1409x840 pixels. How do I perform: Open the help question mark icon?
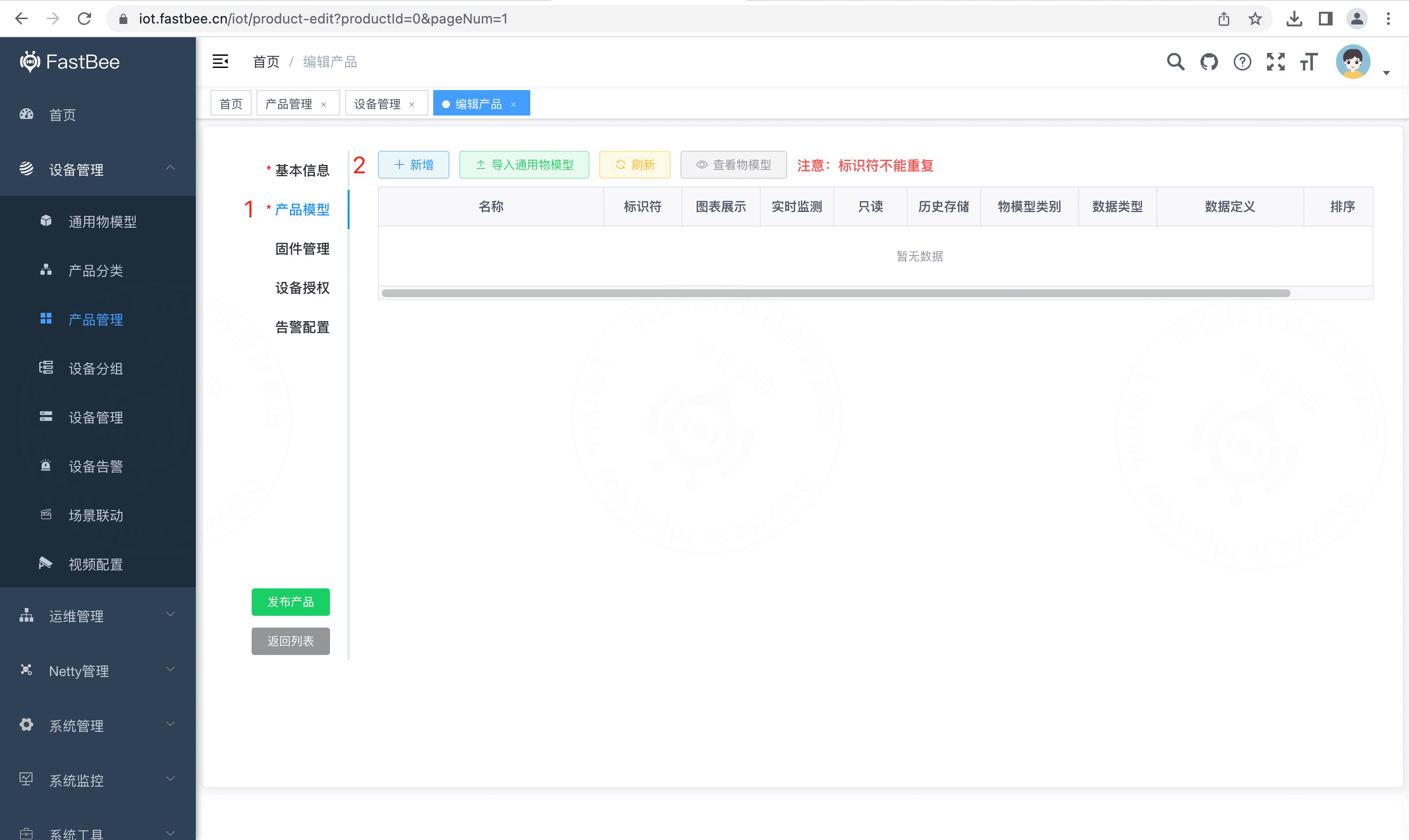pos(1243,61)
